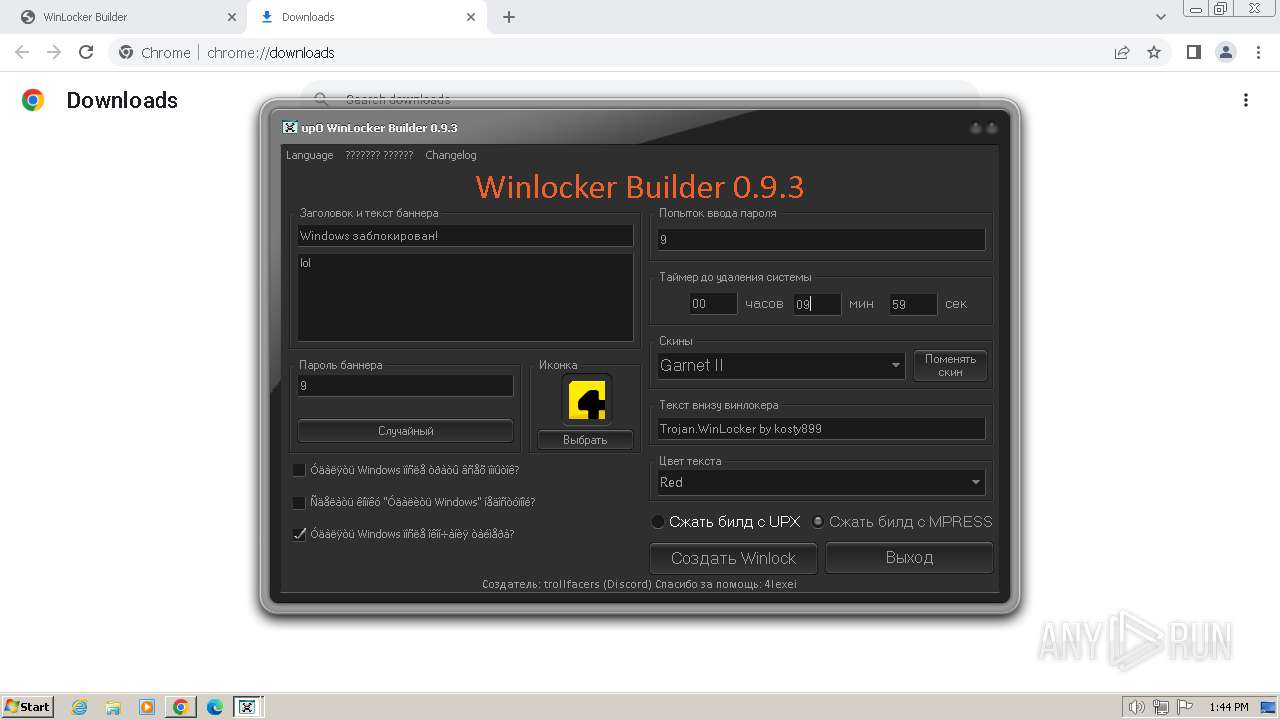Open Chrome profile icon

coord(1225,52)
